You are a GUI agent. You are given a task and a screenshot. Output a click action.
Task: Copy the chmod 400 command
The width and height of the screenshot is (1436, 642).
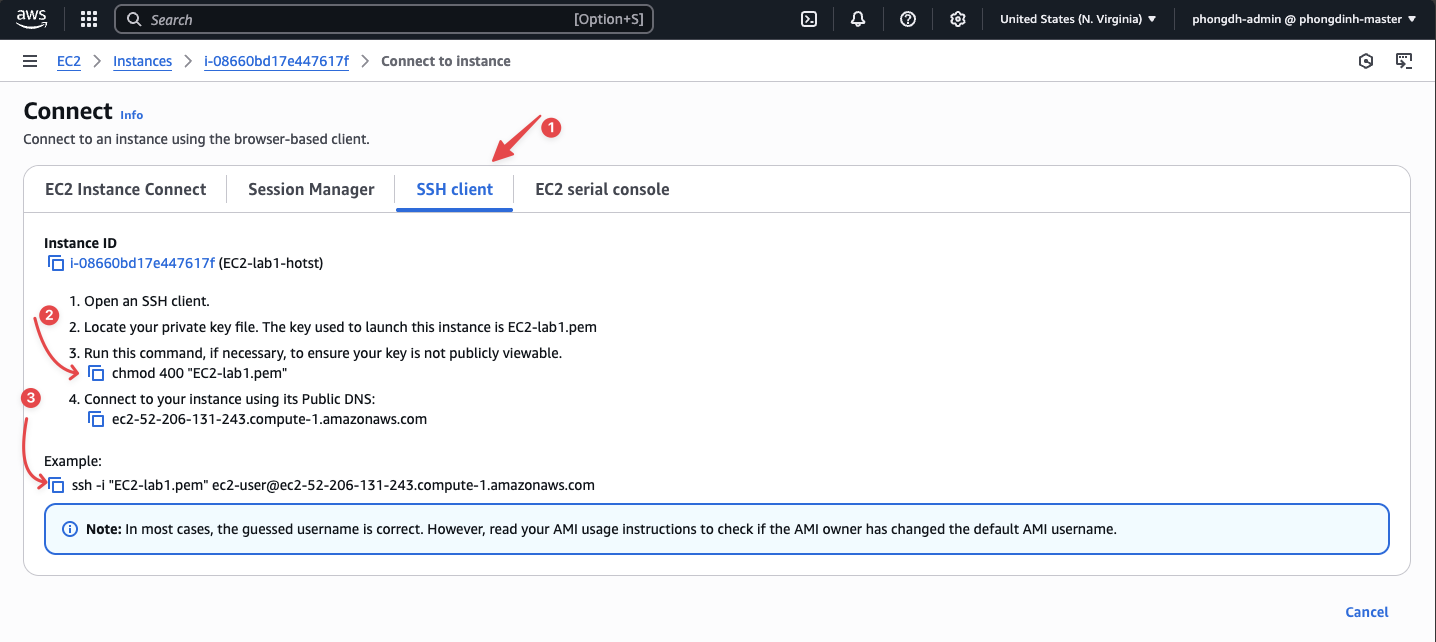click(x=96, y=373)
